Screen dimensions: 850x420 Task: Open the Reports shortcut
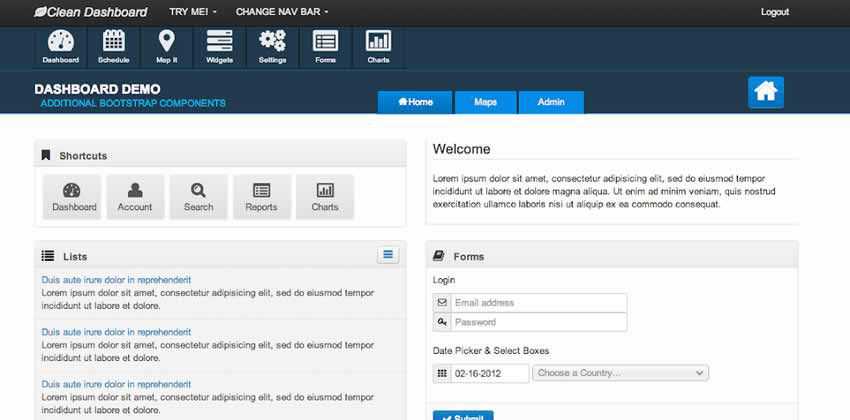[261, 196]
